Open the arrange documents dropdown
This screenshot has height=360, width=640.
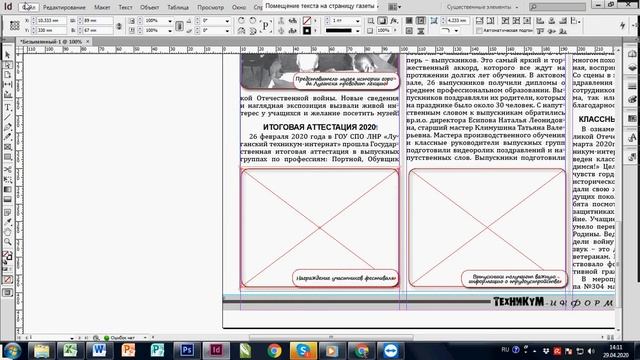click(x=394, y=7)
